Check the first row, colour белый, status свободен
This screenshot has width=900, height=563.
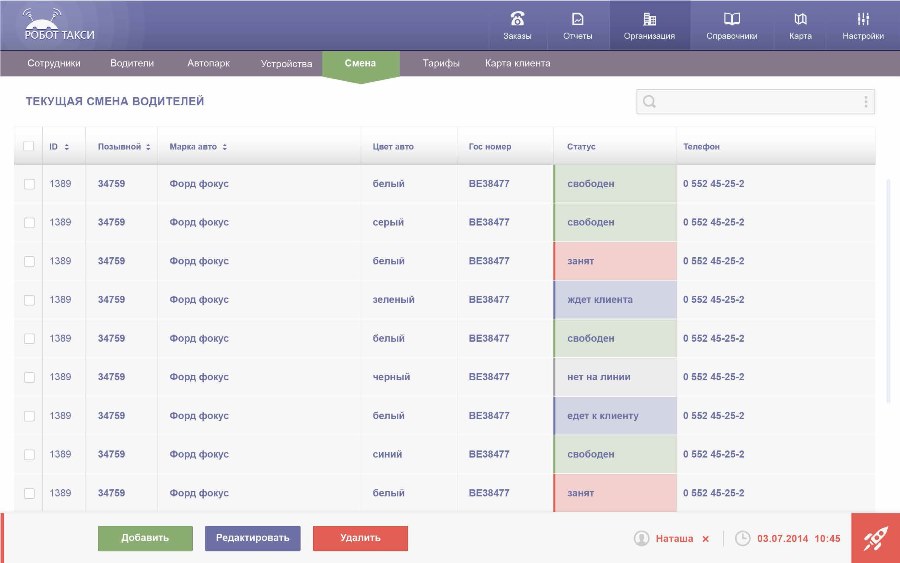click(x=29, y=184)
